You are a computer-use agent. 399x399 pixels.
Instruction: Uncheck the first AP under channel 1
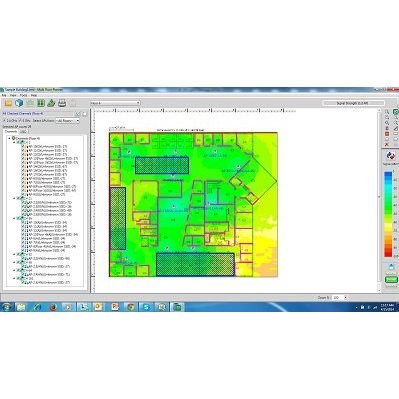(23, 146)
